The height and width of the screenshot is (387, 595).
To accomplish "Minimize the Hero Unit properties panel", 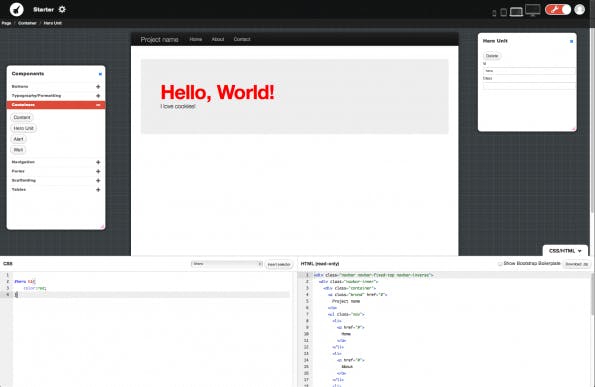I will [571, 41].
